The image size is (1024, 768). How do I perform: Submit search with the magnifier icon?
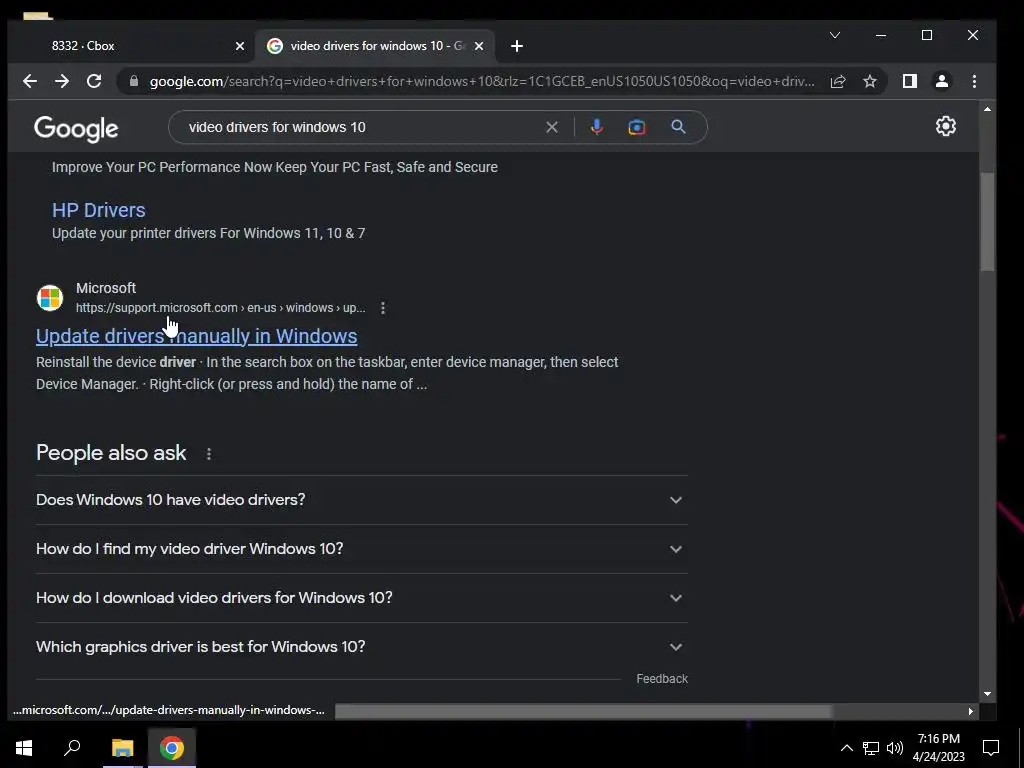679,127
